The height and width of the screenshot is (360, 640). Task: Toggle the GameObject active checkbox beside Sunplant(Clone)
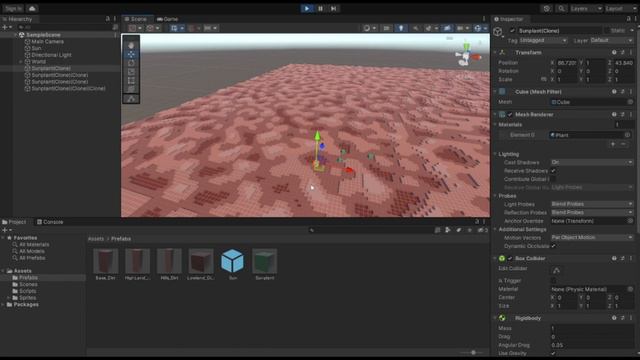click(512, 31)
